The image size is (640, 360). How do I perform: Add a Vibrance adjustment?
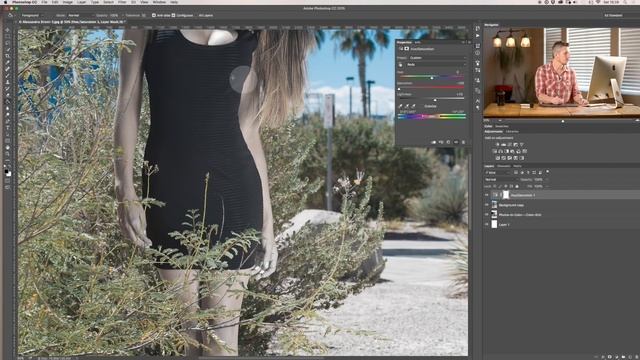tap(522, 144)
